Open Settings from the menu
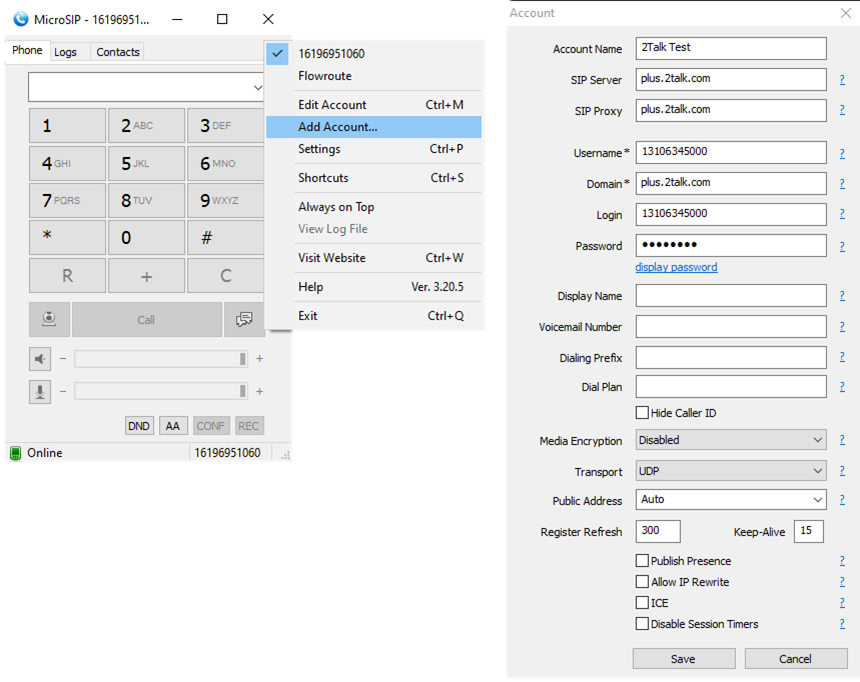 [x=374, y=149]
